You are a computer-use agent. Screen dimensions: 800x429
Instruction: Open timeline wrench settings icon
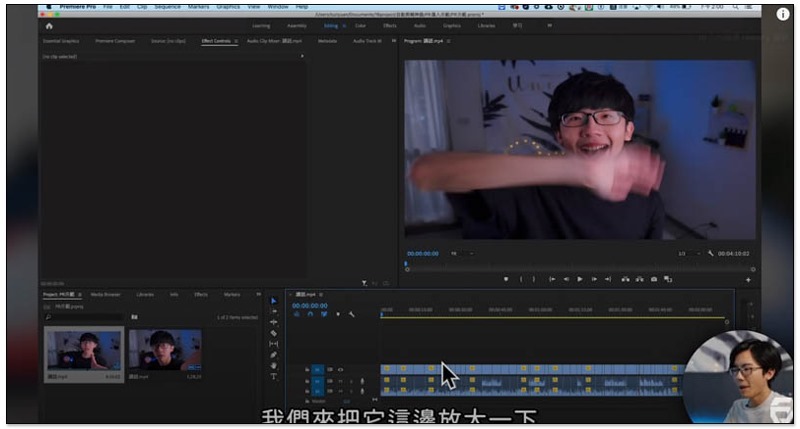point(352,314)
